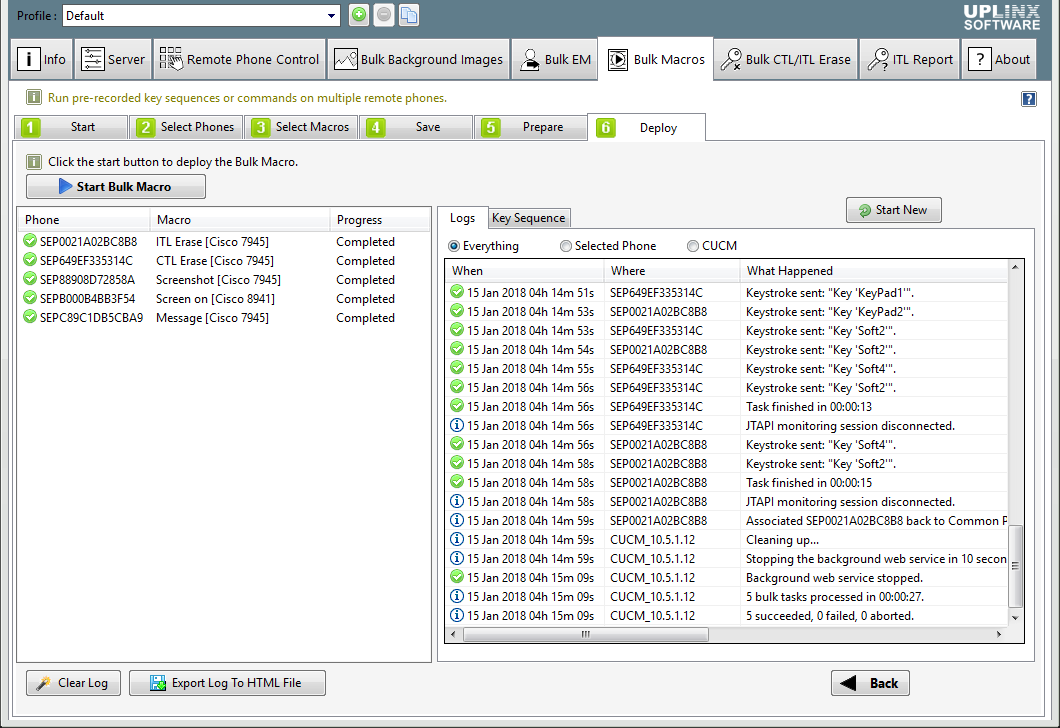Screen dimensions: 1060x728
Task: Click the green add profile icon
Action: coord(359,15)
